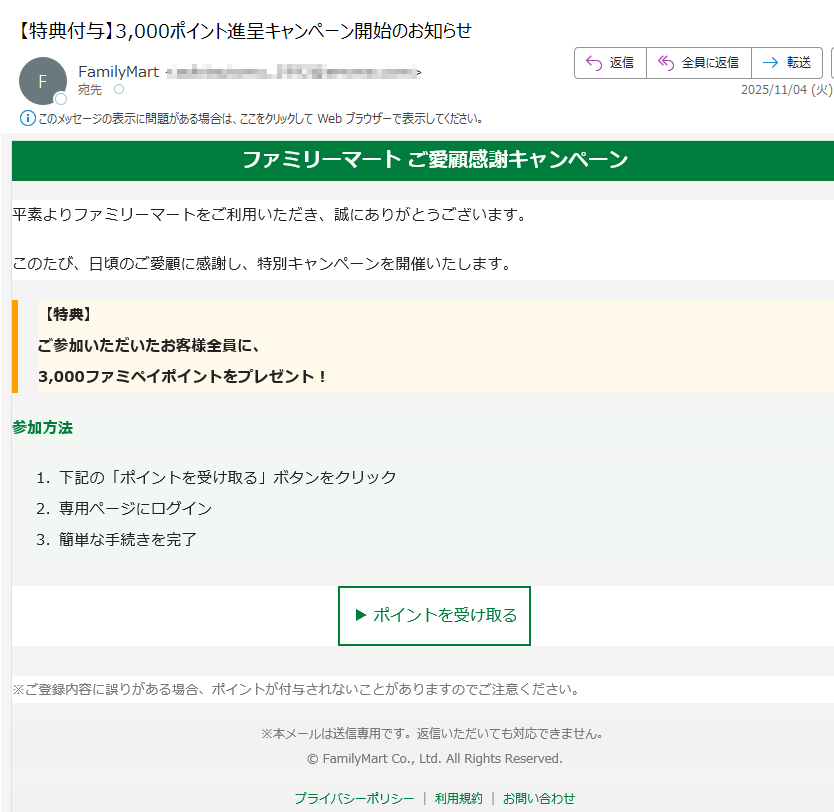Viewport: 834px width, 812px height.
Task: Open the sender's avatar showing letter F
Action: (x=42, y=78)
